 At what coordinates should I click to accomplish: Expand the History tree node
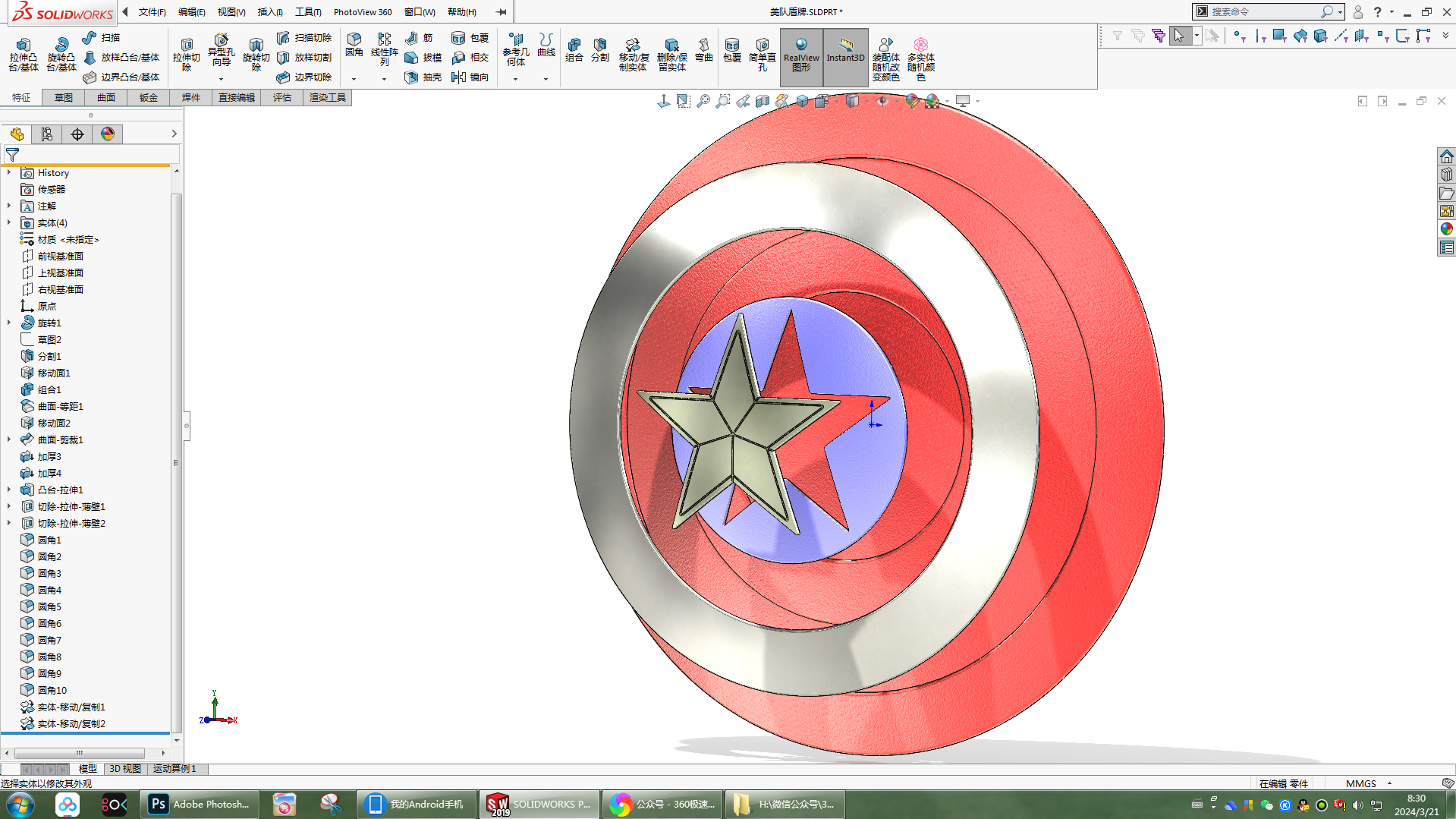[x=9, y=173]
